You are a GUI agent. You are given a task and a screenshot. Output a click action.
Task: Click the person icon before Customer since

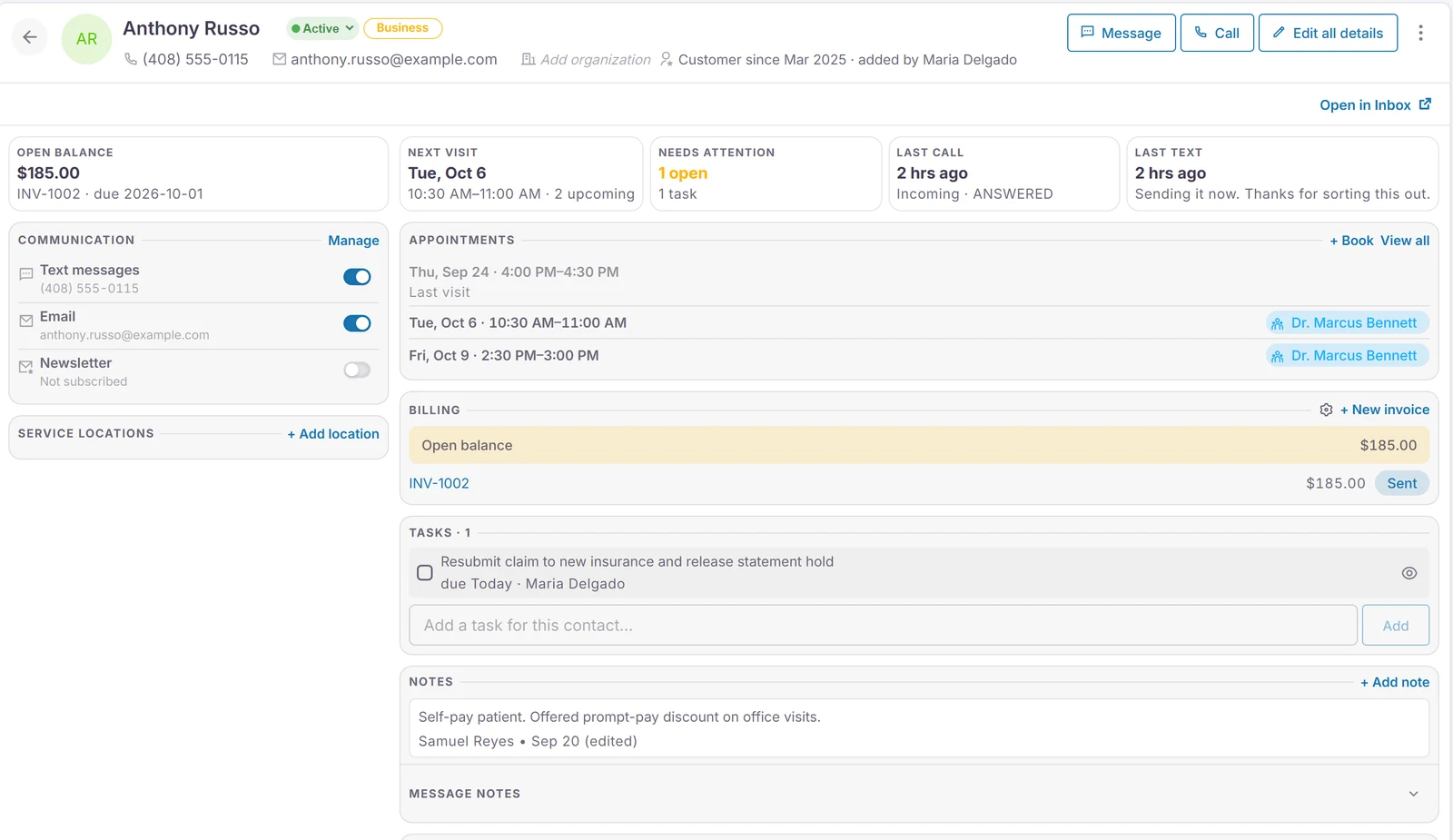tap(666, 59)
